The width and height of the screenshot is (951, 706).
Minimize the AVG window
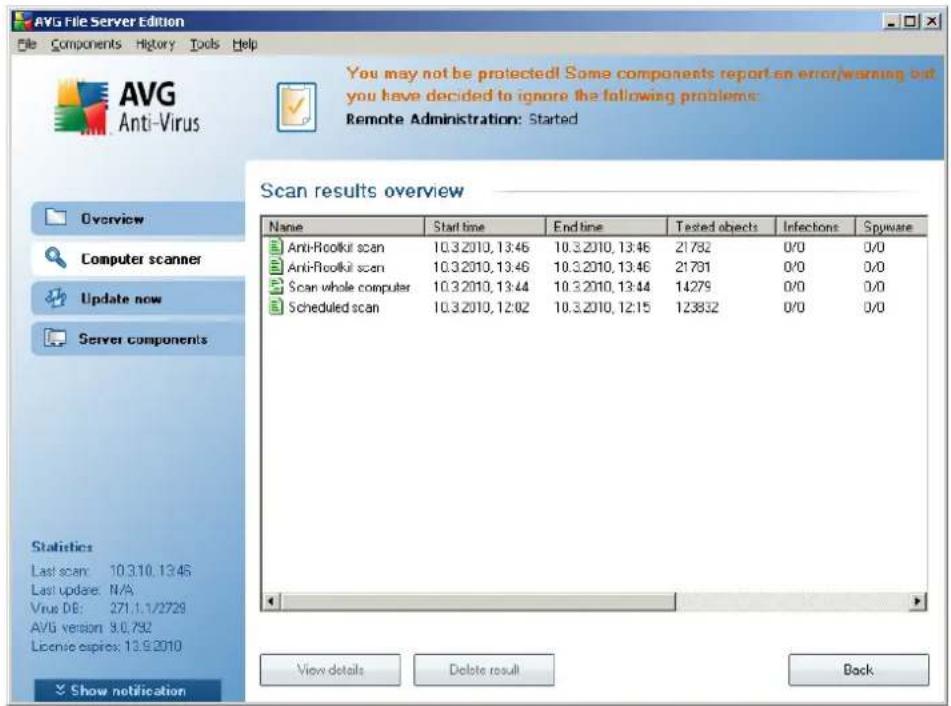coord(892,21)
